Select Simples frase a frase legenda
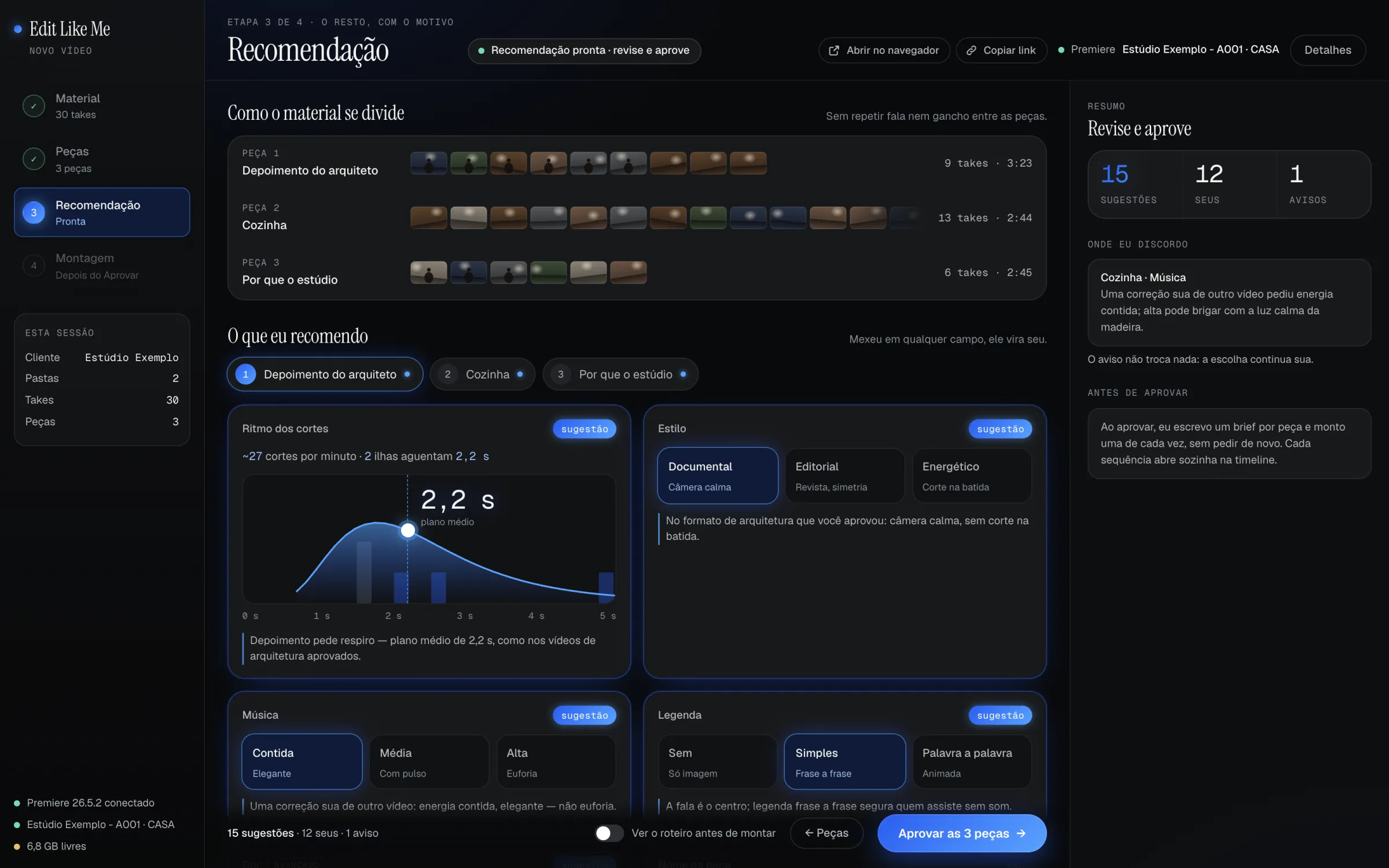Image resolution: width=1389 pixels, height=868 pixels. click(x=844, y=762)
